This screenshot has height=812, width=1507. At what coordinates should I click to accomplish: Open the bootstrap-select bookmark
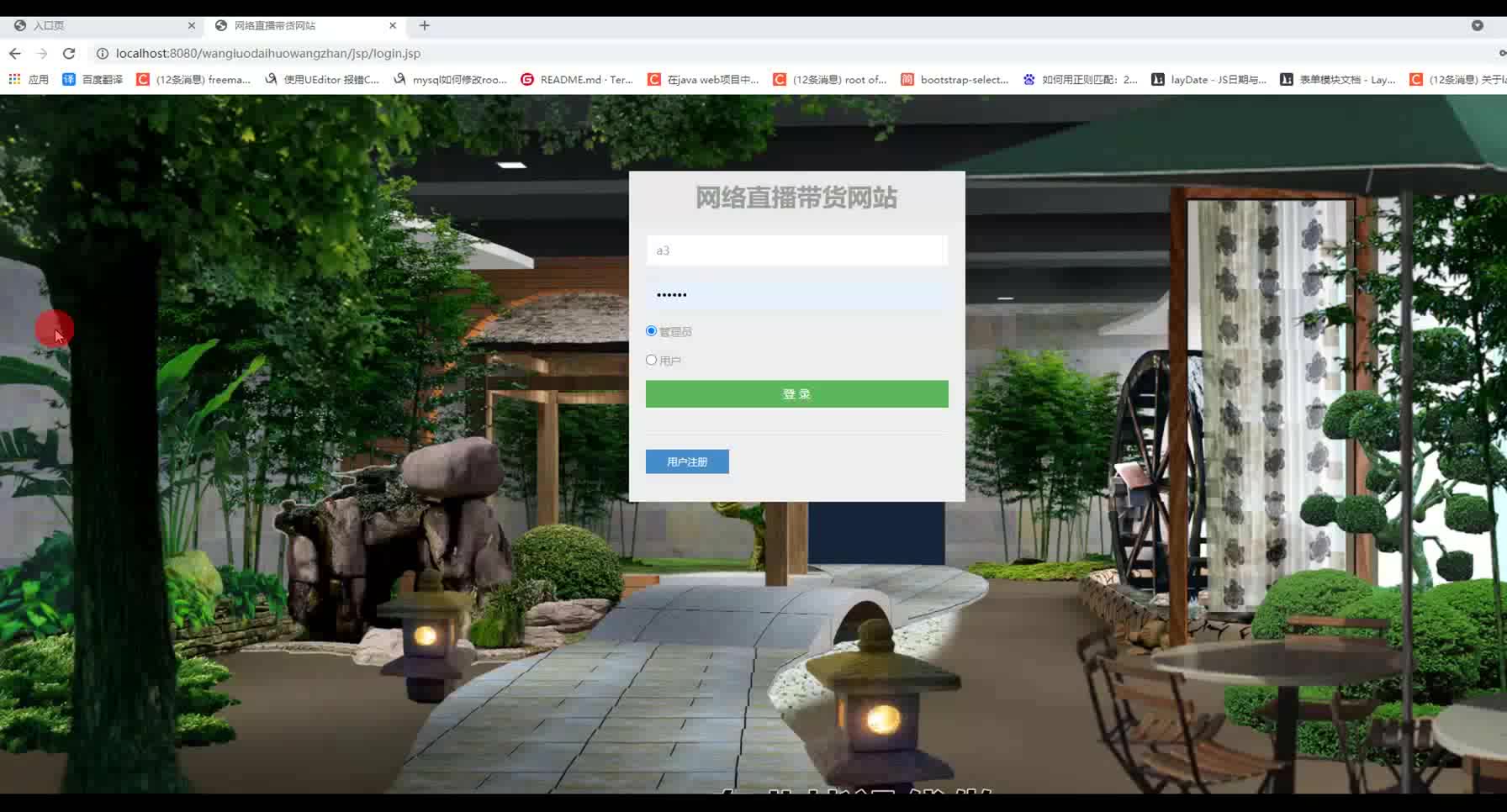coord(954,79)
